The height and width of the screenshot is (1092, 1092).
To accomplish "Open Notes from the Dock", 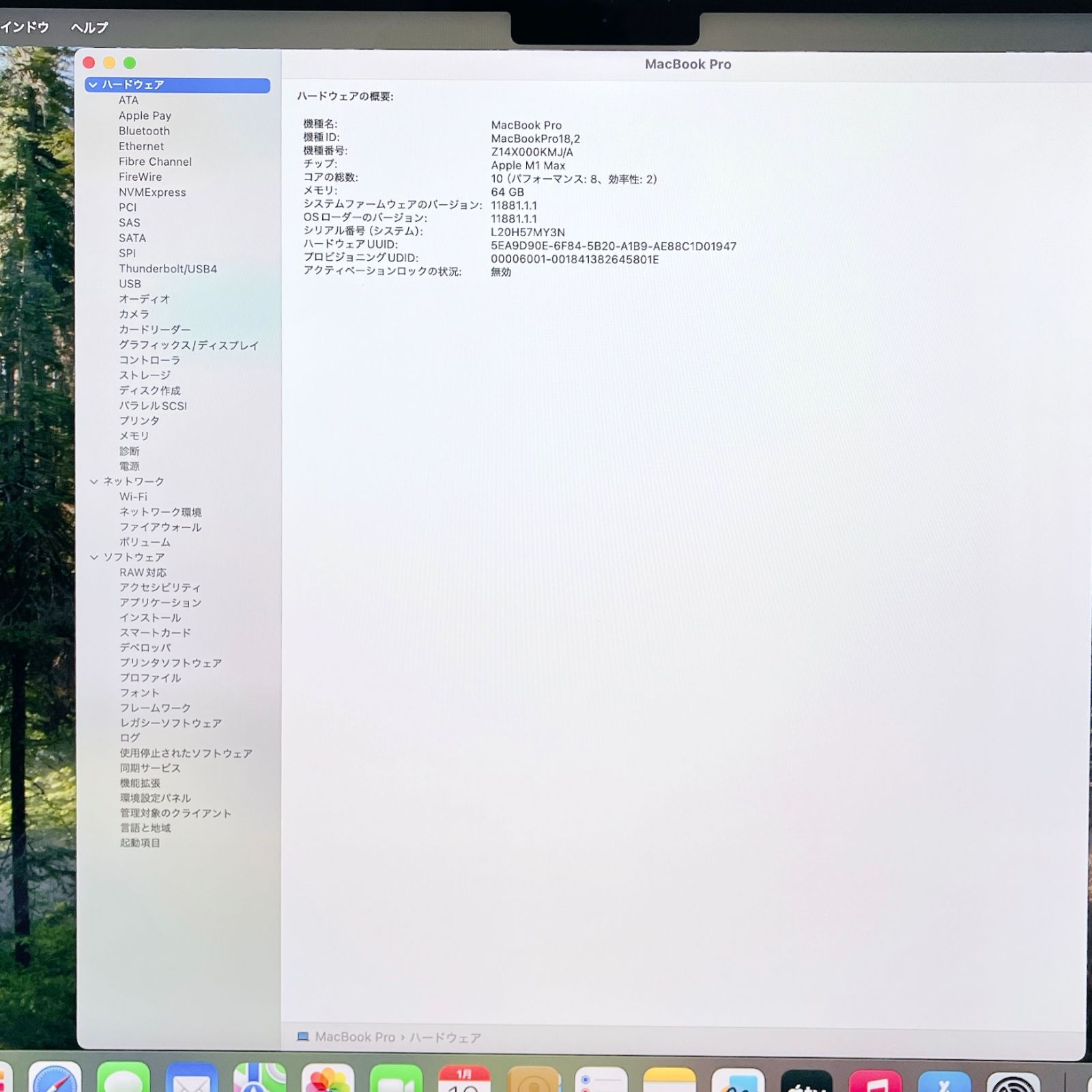I will coord(670,1078).
